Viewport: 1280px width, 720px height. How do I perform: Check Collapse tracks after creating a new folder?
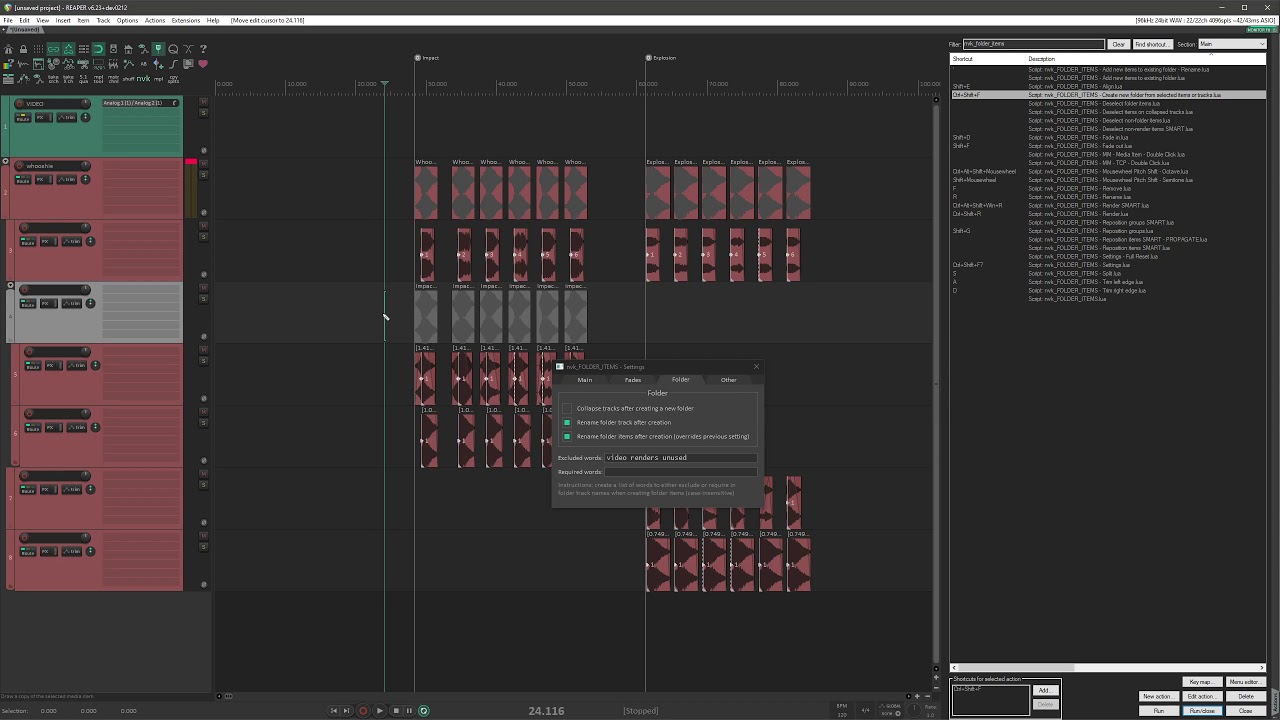tap(567, 408)
